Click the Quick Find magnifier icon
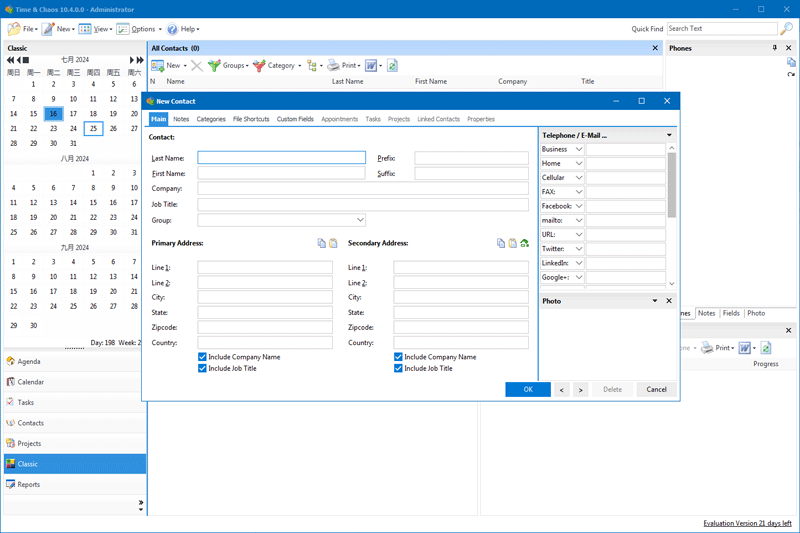The image size is (800, 533). pos(786,29)
